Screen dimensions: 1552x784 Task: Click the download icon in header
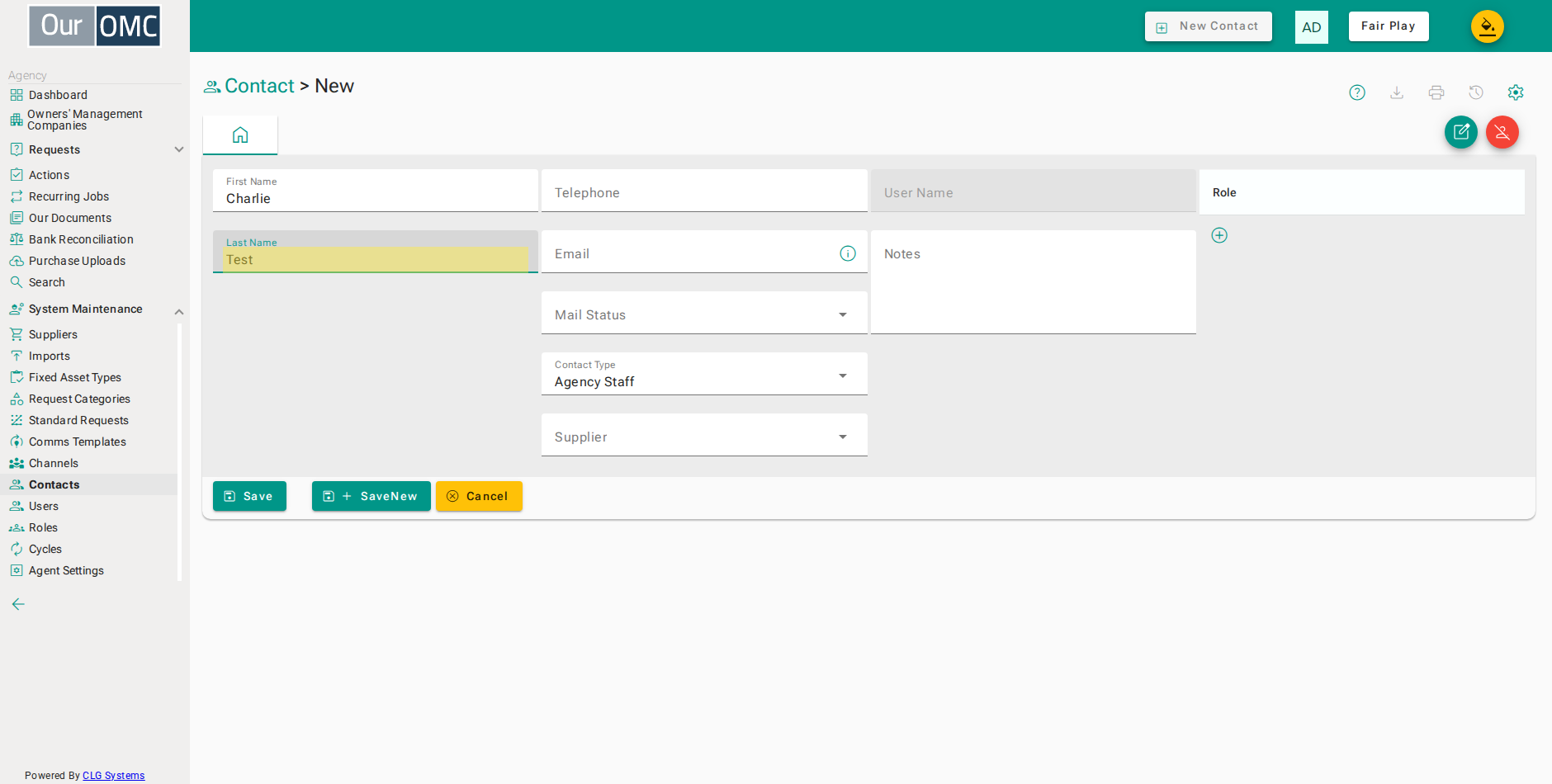1397,92
